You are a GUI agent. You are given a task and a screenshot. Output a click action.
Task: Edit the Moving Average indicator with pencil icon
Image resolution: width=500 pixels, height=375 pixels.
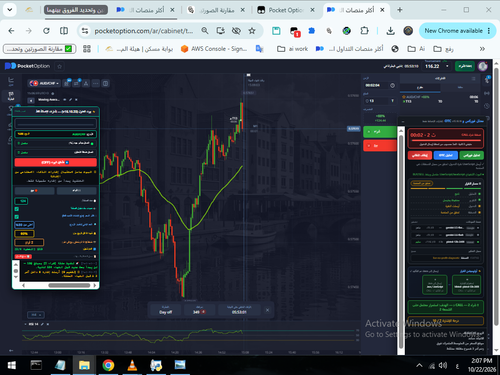point(70,100)
